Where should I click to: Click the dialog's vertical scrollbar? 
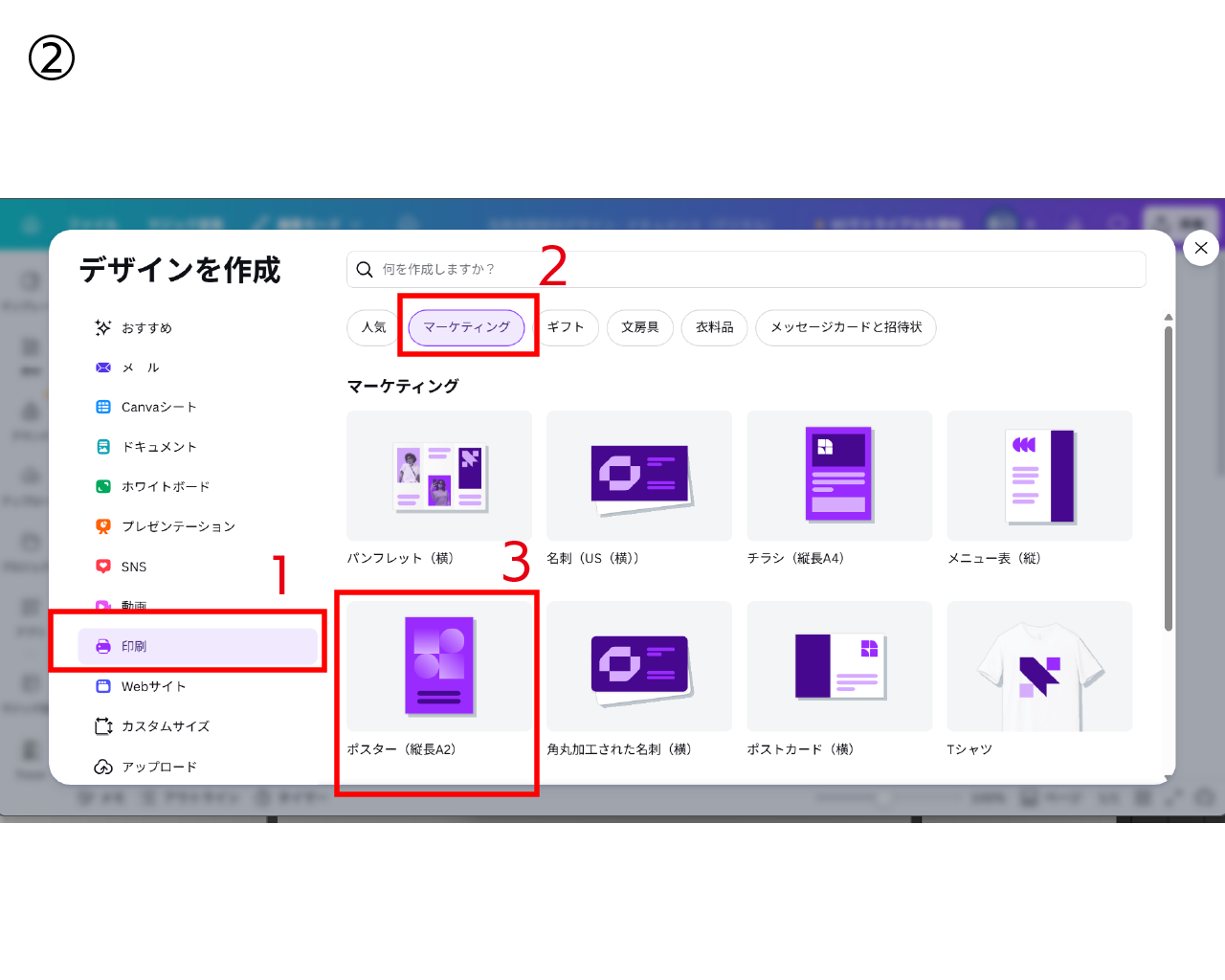click(x=1168, y=479)
